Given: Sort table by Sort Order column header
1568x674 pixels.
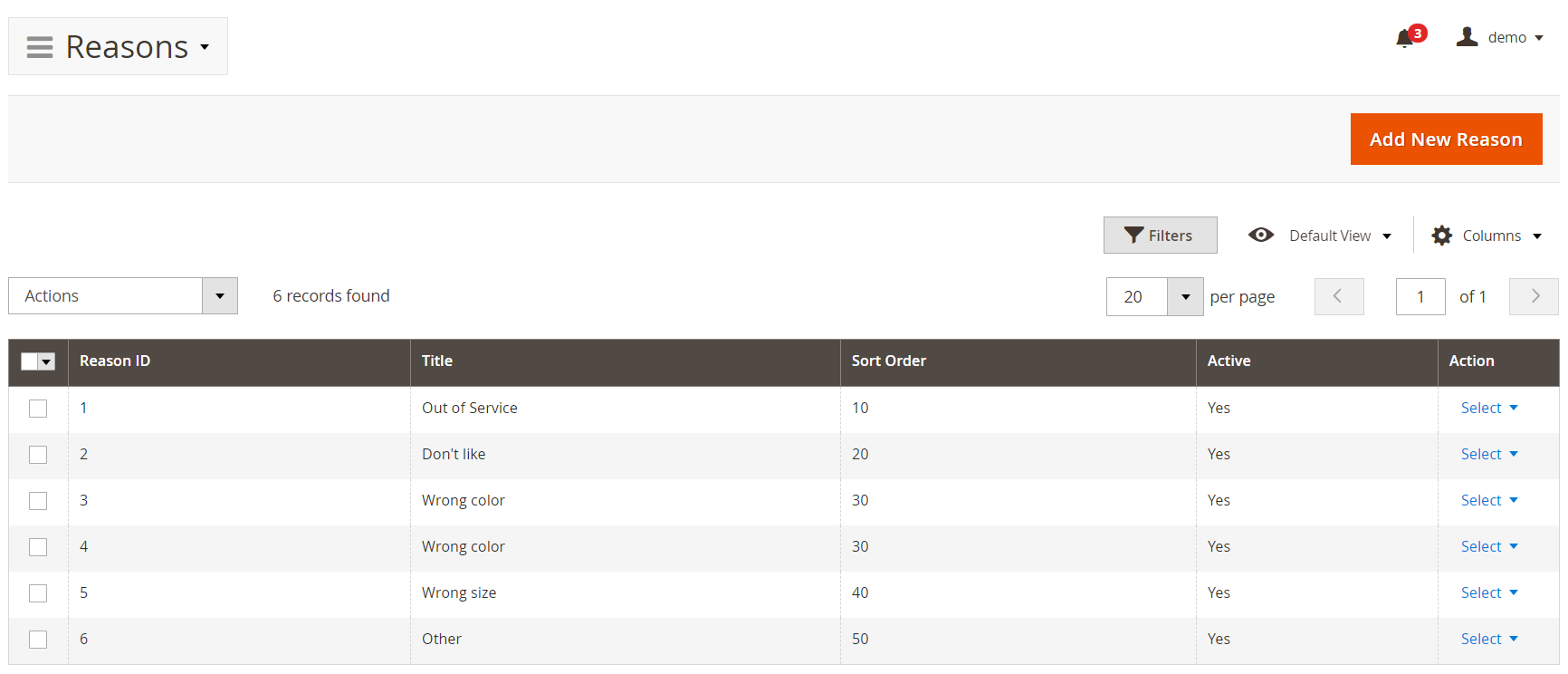Looking at the screenshot, I should [x=888, y=361].
